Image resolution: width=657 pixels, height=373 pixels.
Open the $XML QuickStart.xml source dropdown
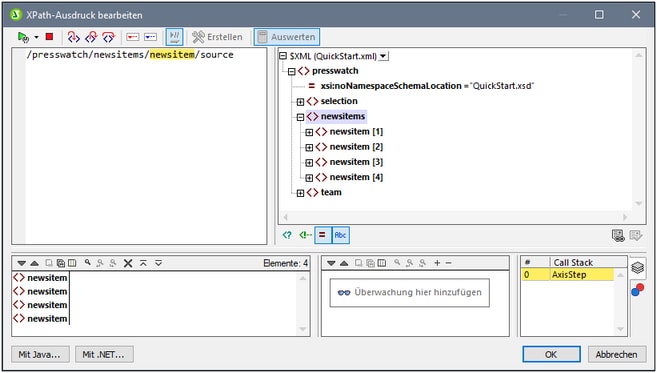click(x=383, y=56)
